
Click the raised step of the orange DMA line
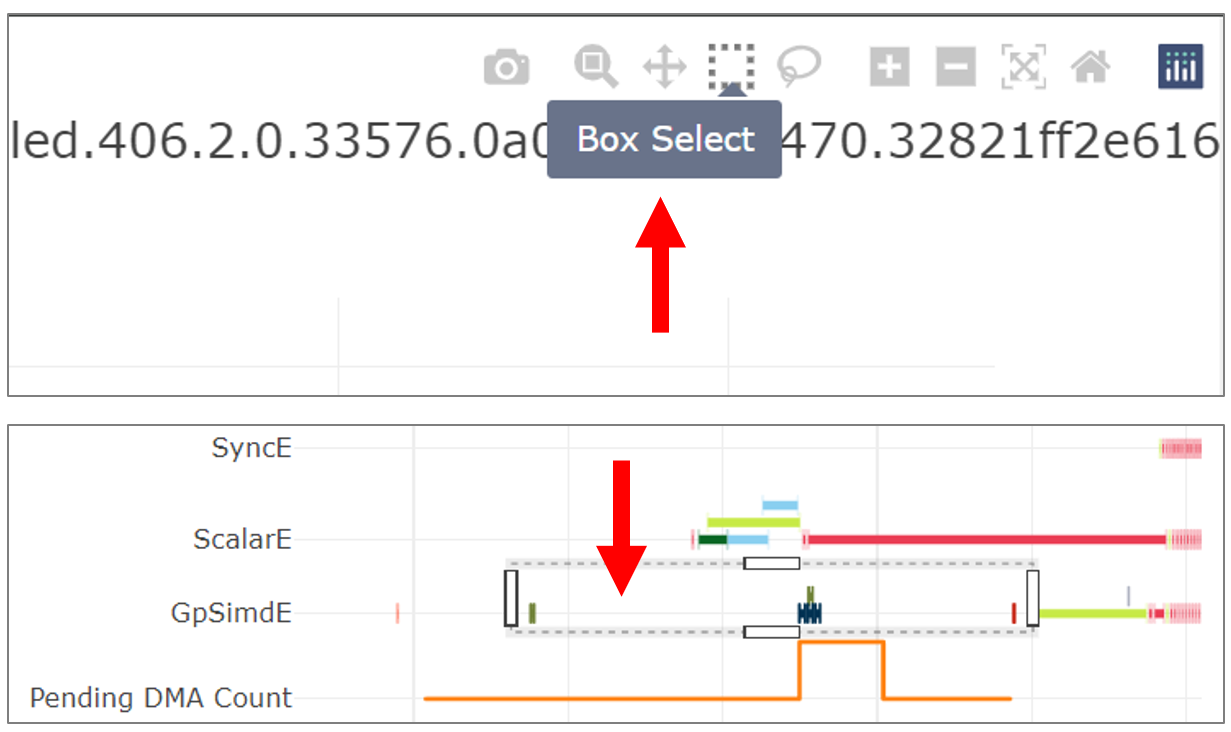[x=841, y=643]
